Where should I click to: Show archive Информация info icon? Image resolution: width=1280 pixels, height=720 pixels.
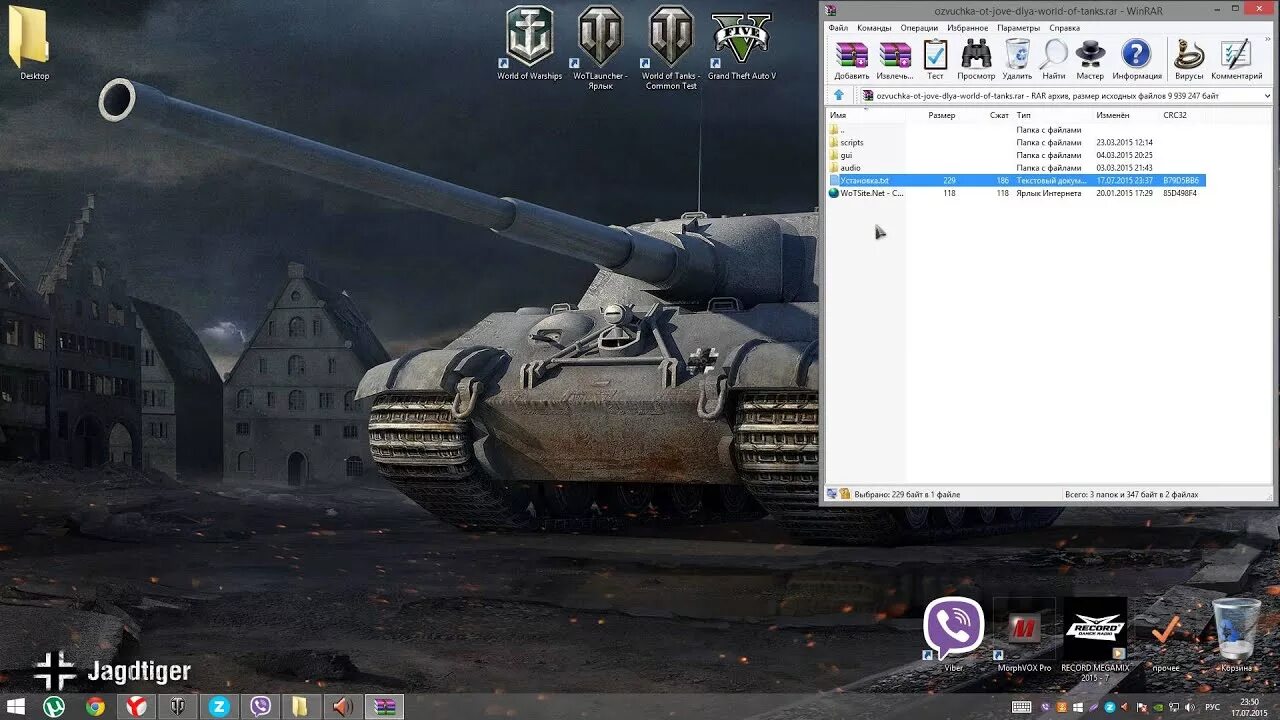click(1137, 60)
